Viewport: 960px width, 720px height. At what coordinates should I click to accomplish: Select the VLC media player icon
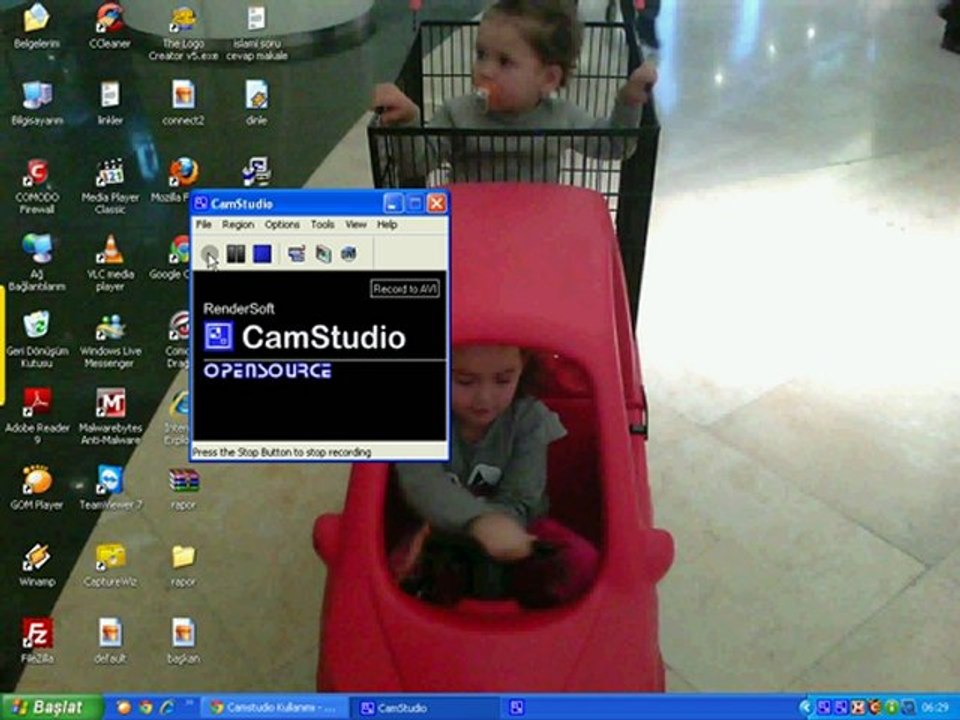110,263
